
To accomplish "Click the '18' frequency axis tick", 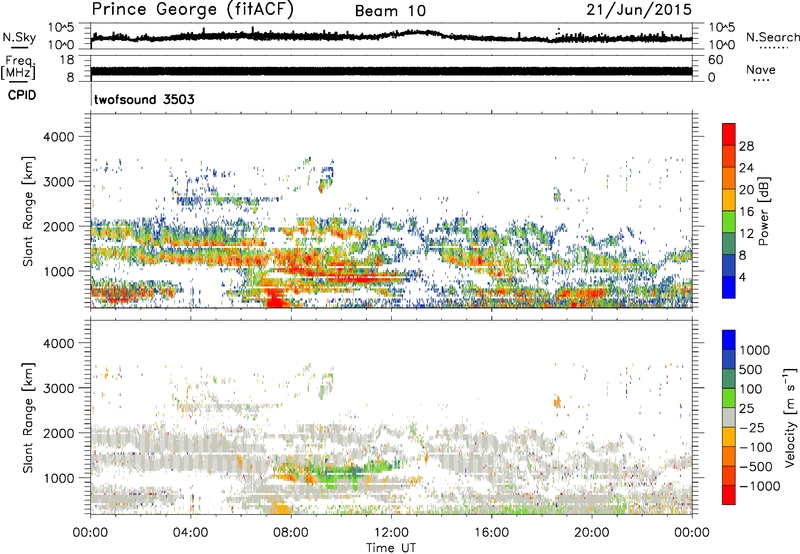I will (67, 60).
